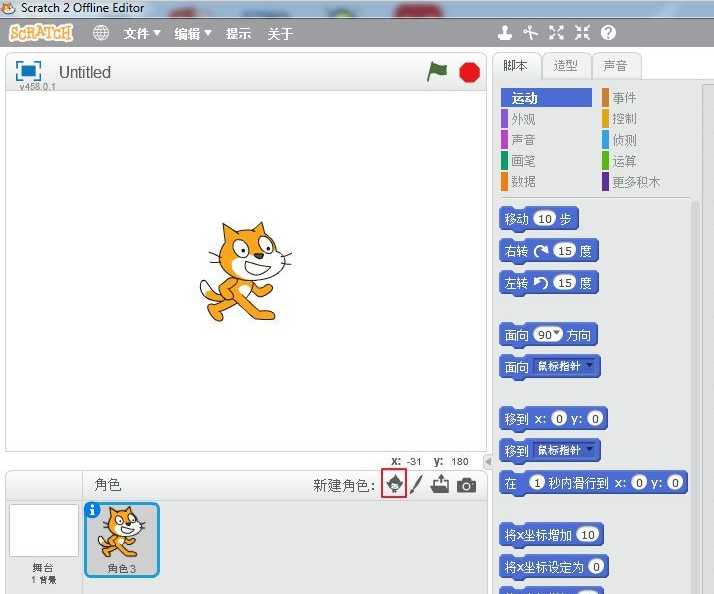Stop the project with the red stop button
The image size is (714, 594).
[469, 72]
